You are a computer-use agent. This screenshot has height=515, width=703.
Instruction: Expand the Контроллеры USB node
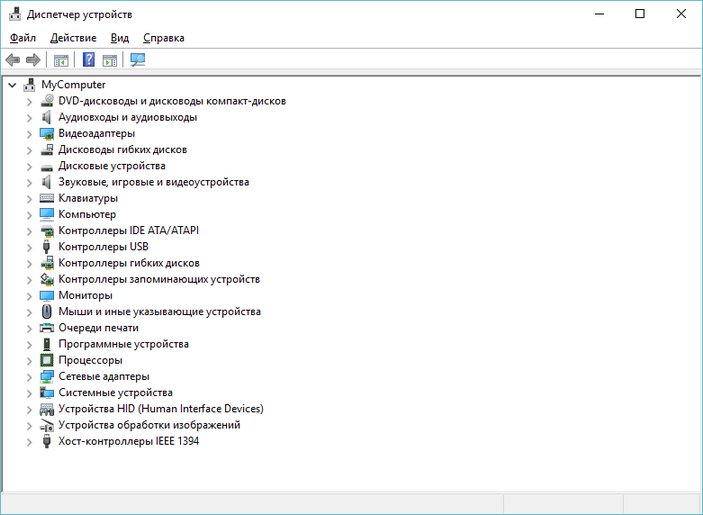(28, 247)
